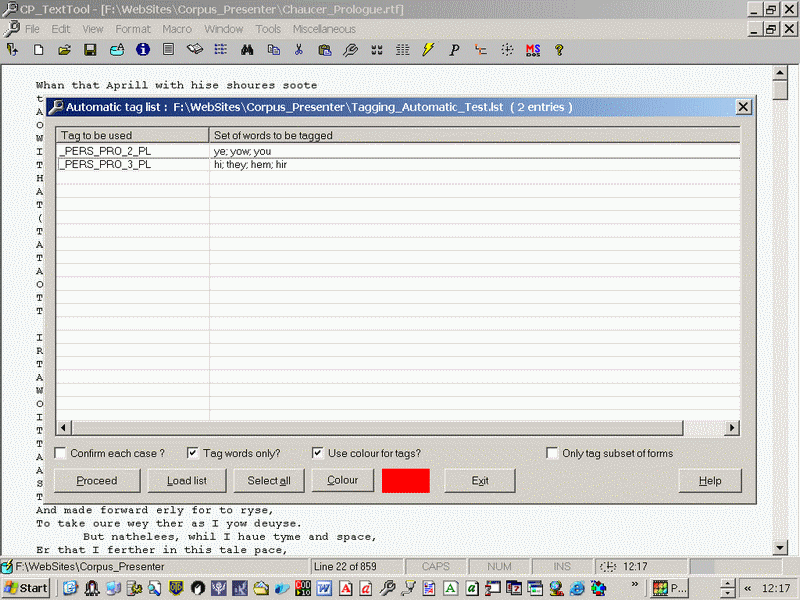Click the MS-DOS toolbar icon
The image size is (800, 600).
(x=533, y=49)
